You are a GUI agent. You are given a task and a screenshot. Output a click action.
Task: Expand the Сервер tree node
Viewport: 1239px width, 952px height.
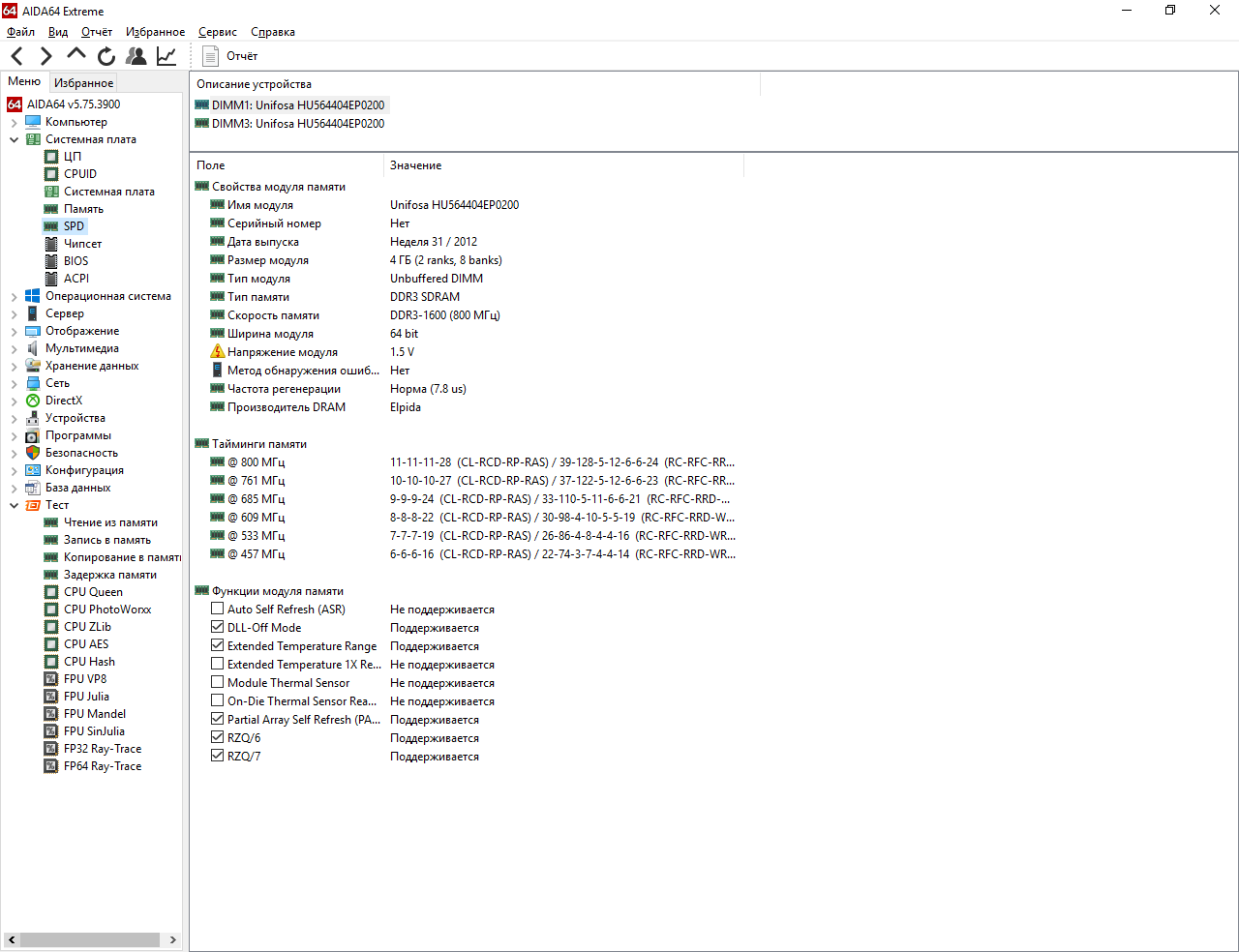tap(14, 313)
